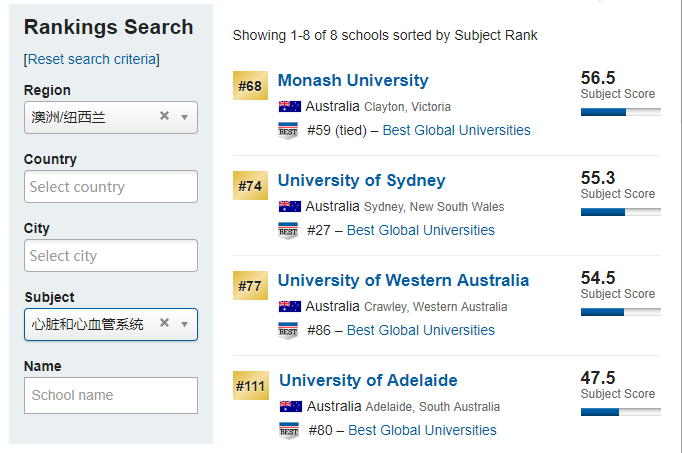Open the Subject dropdown arrow
682x453 pixels.
pos(184,324)
